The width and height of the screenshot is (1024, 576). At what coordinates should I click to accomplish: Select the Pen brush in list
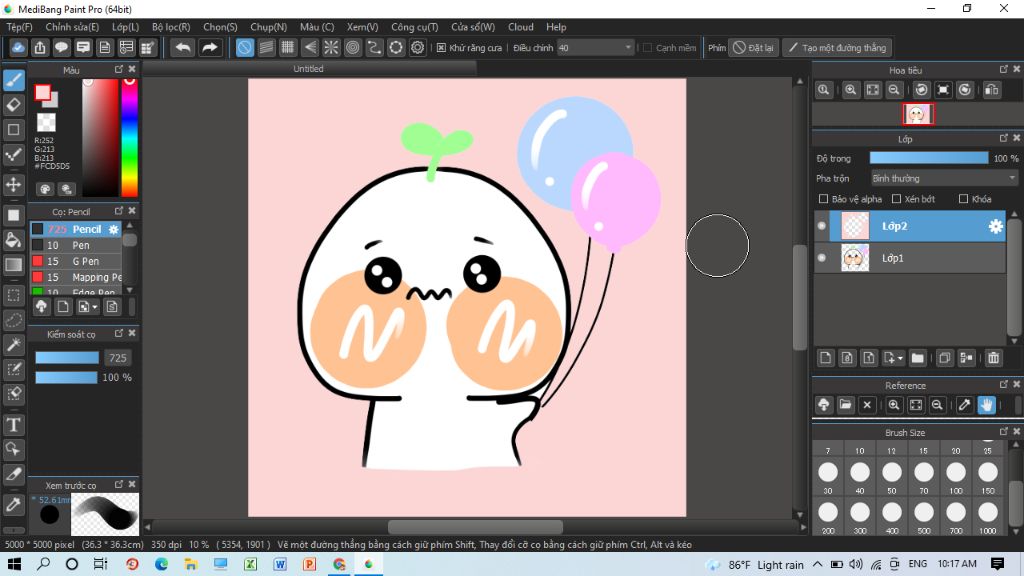pyautogui.click(x=76, y=246)
